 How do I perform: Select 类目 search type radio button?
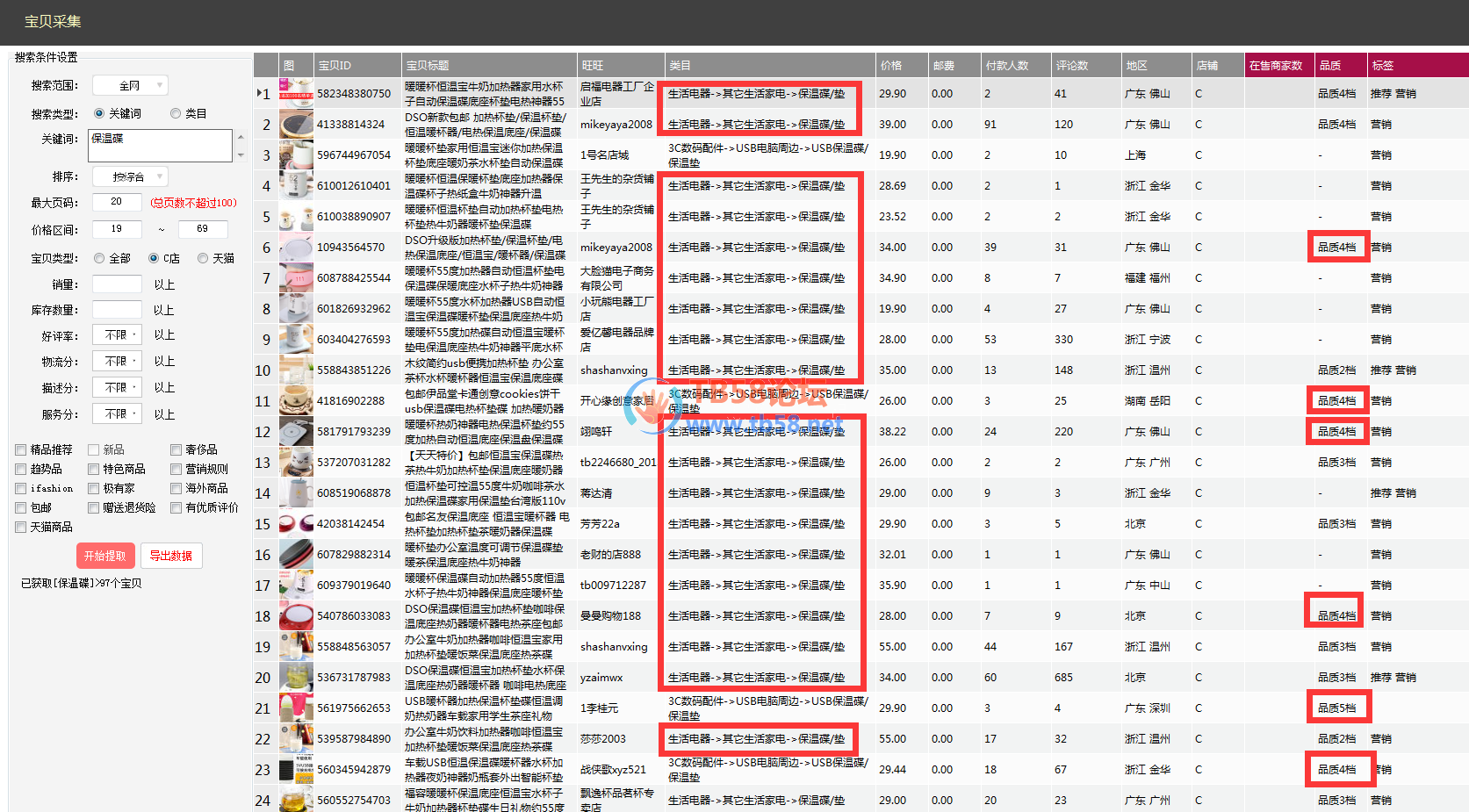click(x=176, y=113)
